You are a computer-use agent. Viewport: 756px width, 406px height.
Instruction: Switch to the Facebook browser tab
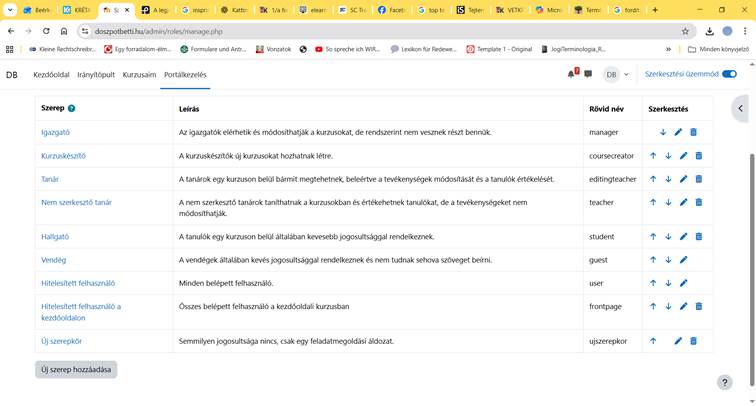[392, 10]
